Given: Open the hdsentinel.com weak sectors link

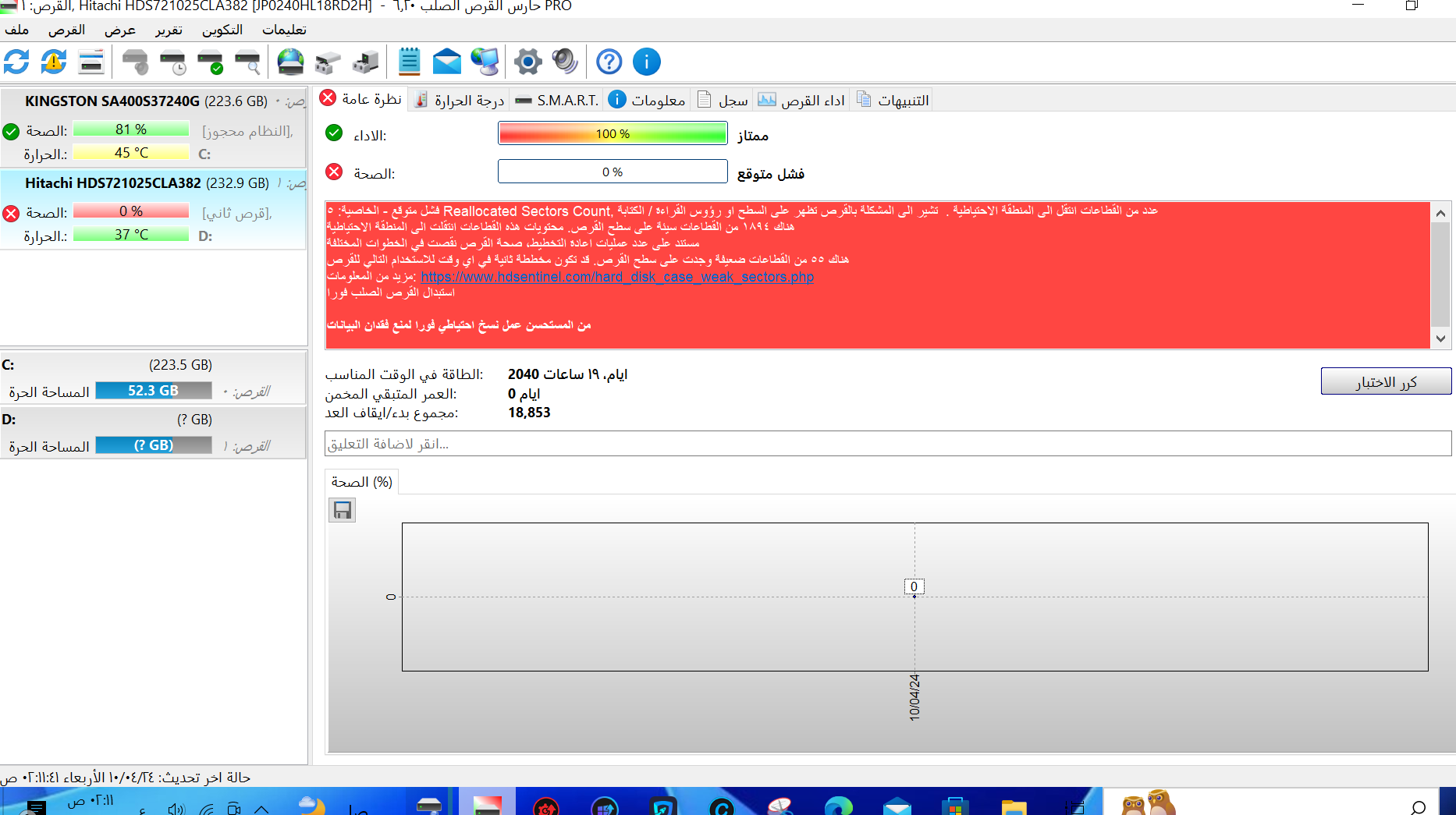Looking at the screenshot, I should tap(617, 277).
